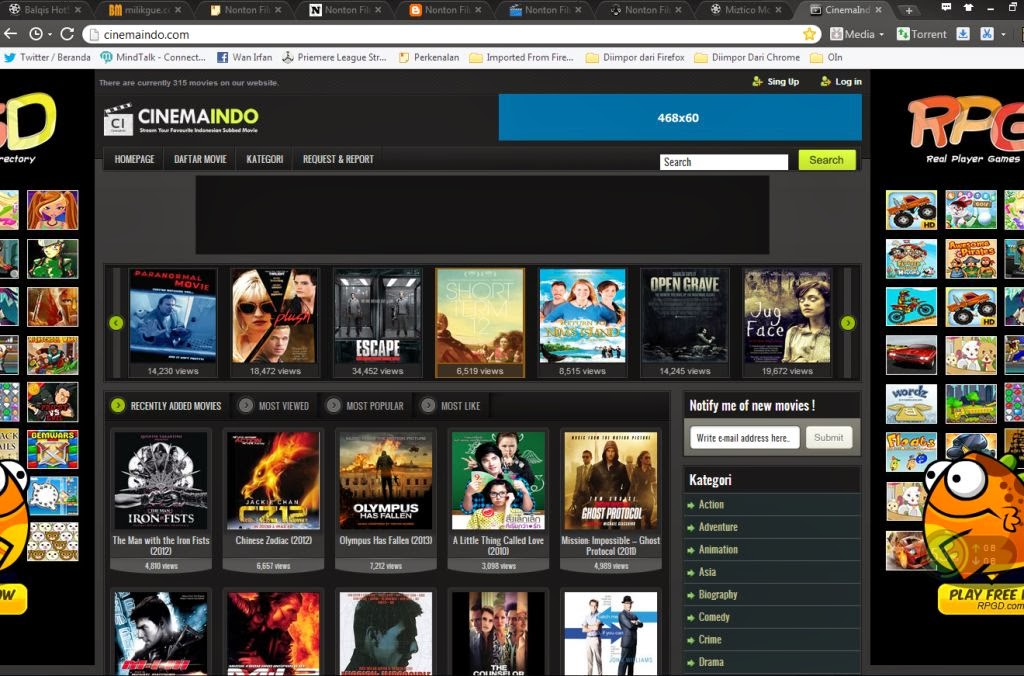The height and width of the screenshot is (676, 1024).
Task: Click the green Search button
Action: [827, 160]
